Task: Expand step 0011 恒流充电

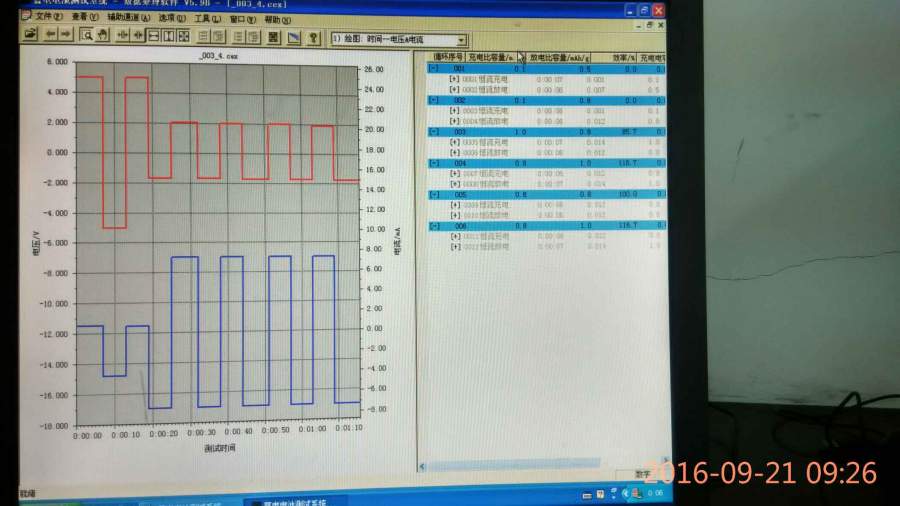Action: [455, 236]
